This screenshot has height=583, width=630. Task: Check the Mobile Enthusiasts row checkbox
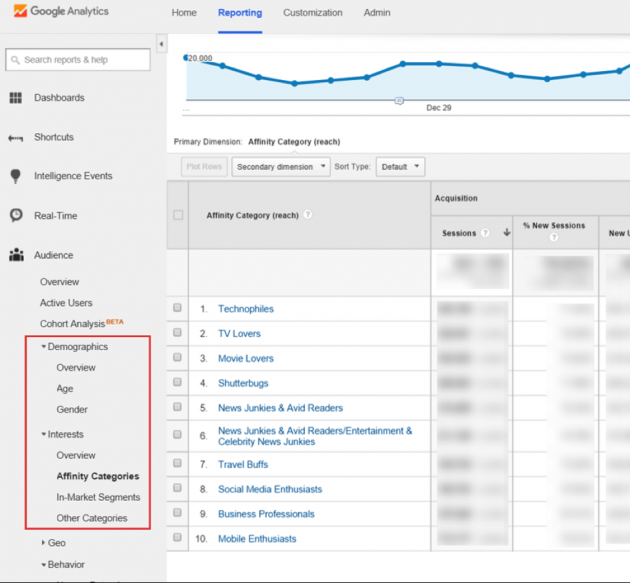(177, 538)
